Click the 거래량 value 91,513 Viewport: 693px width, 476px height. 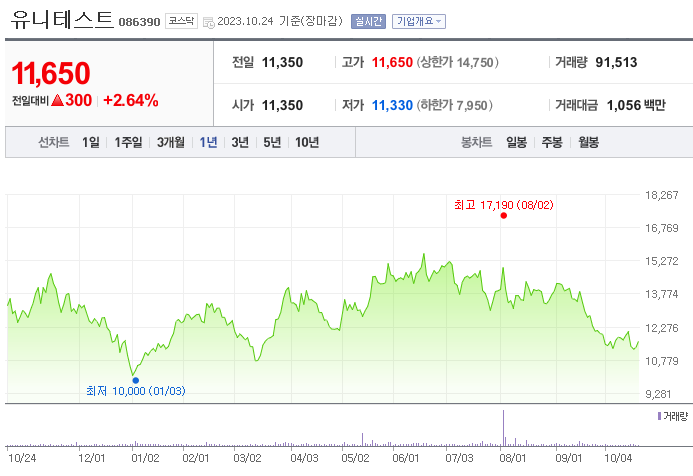pos(616,62)
